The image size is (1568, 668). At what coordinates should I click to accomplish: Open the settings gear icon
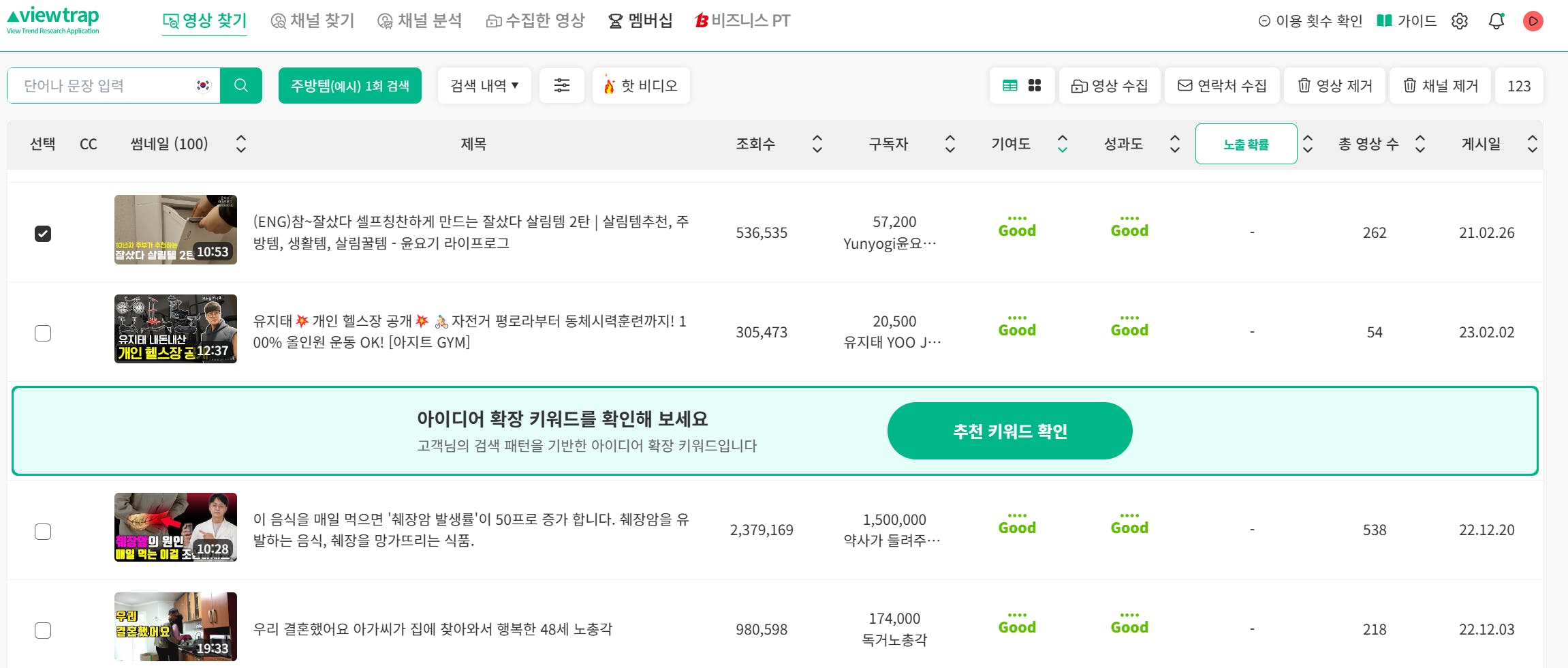(1459, 21)
